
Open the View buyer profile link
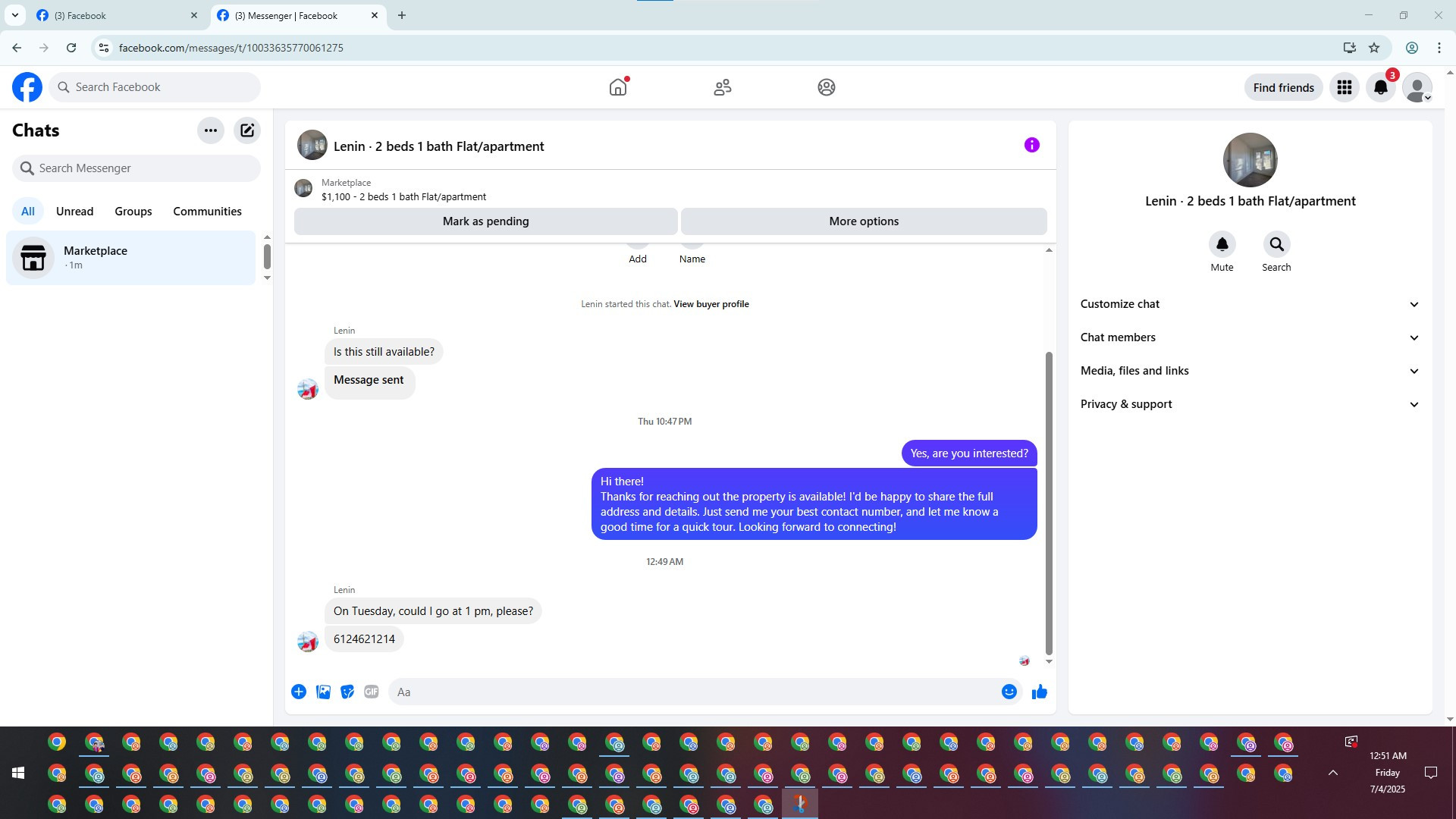pos(711,304)
